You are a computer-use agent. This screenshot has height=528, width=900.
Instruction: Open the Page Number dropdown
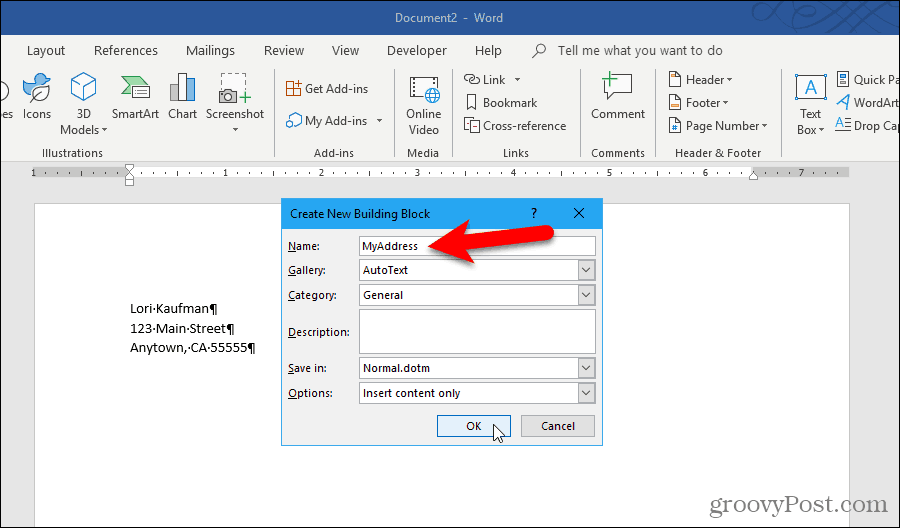[x=718, y=126]
